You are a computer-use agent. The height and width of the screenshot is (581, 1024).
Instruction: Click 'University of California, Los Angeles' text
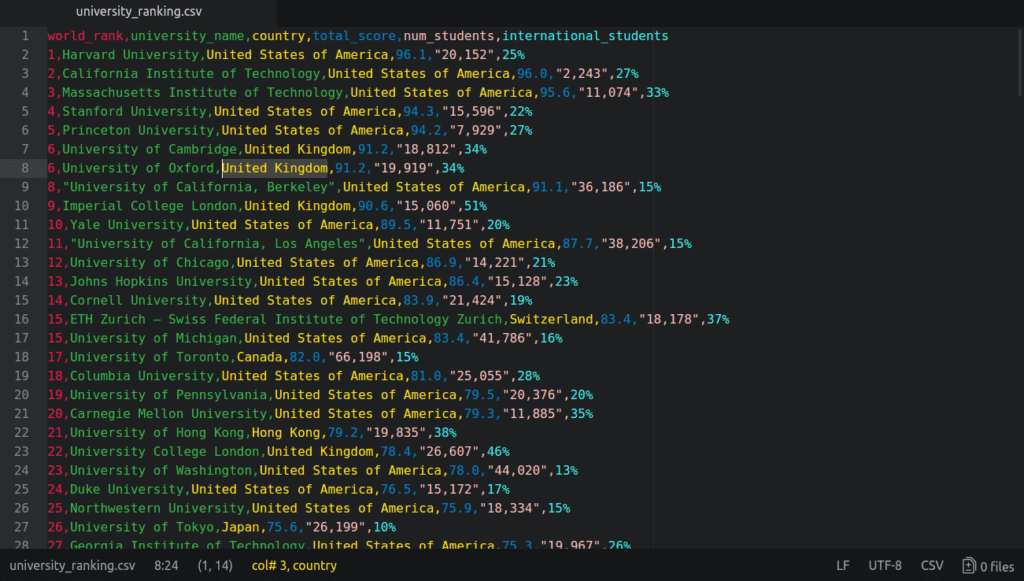pos(217,244)
